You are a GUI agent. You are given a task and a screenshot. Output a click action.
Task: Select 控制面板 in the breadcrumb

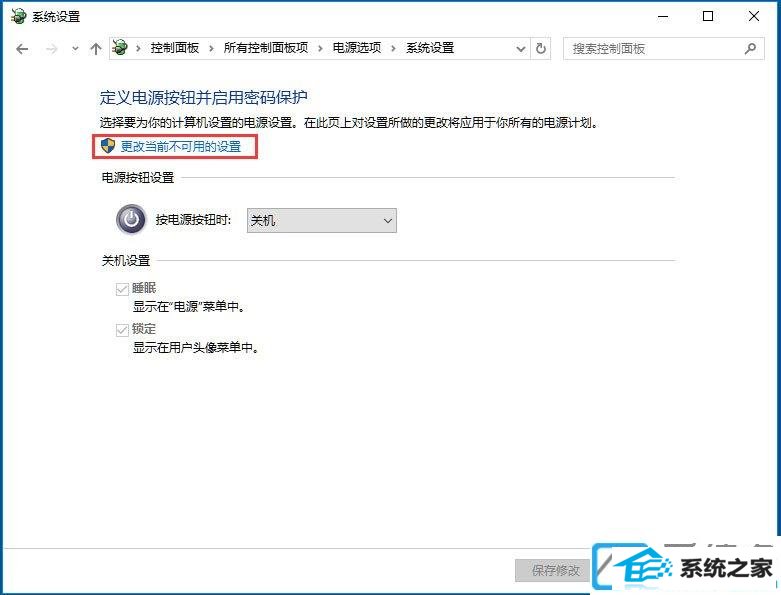click(x=175, y=48)
